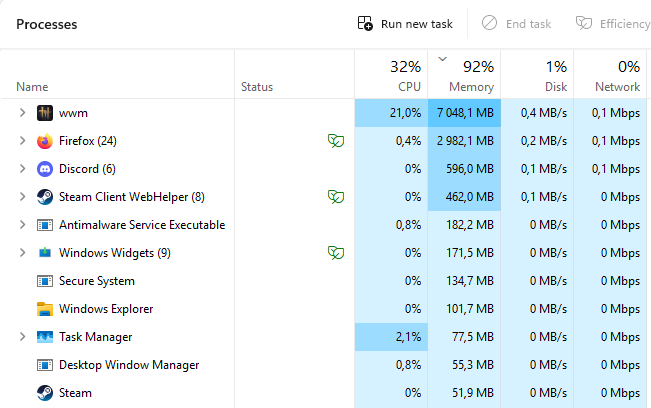
Task: Click the 182,2 MB memory cell
Action: [465, 225]
